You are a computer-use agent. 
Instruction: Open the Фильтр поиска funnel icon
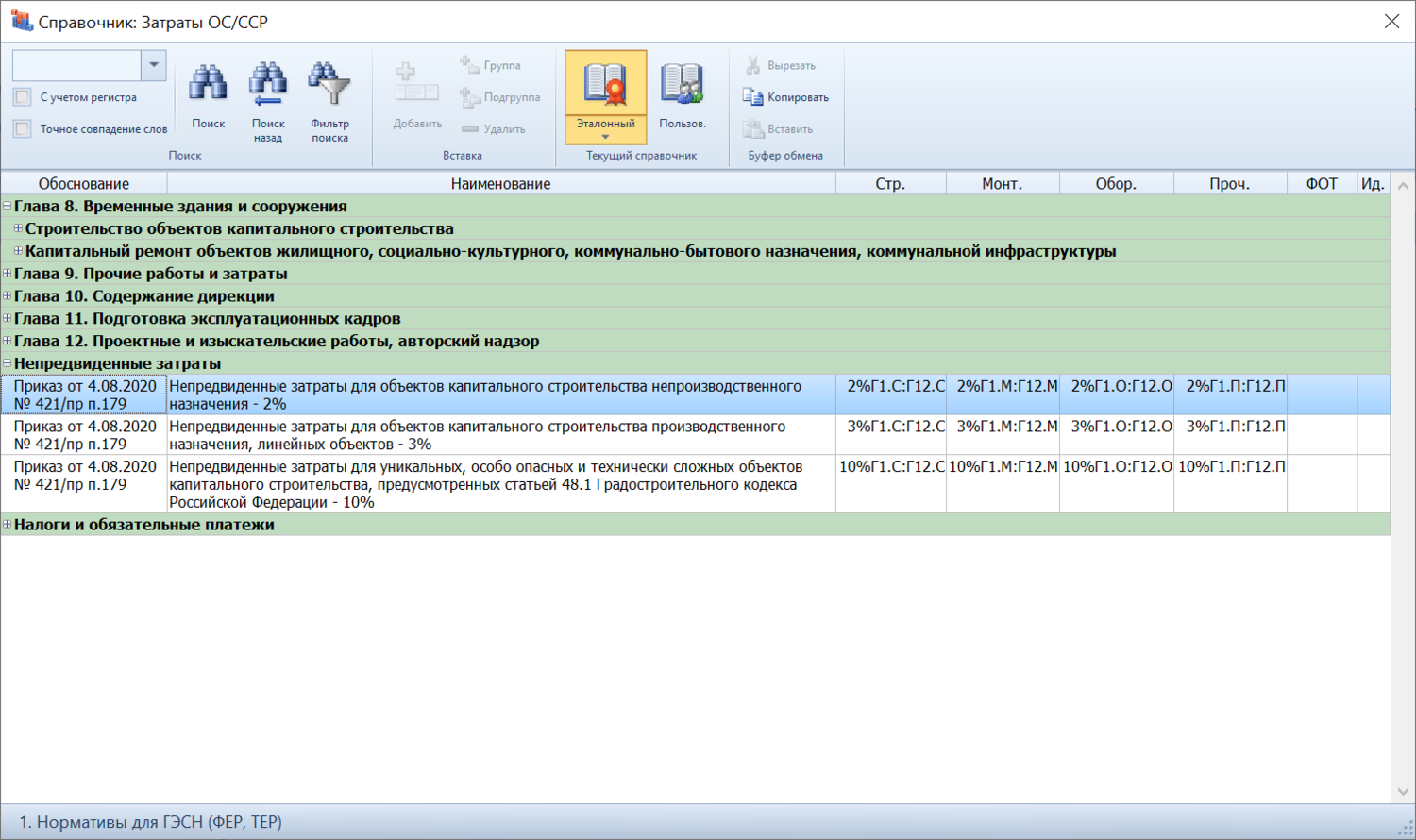click(x=329, y=85)
